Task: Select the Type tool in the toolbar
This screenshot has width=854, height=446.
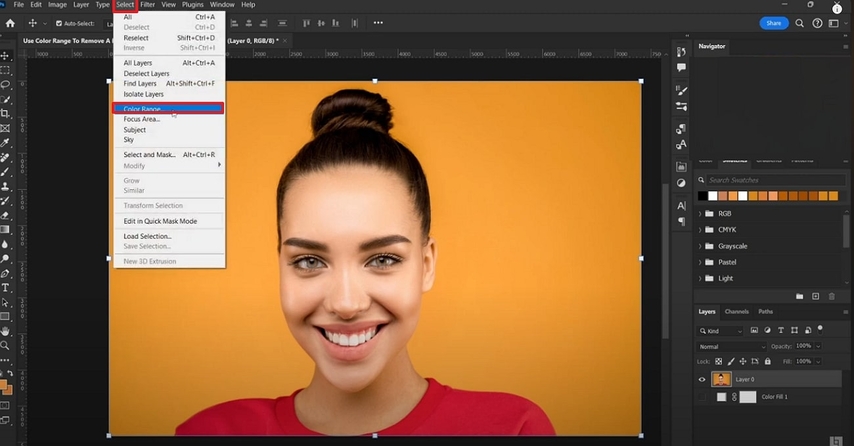Action: (x=6, y=287)
